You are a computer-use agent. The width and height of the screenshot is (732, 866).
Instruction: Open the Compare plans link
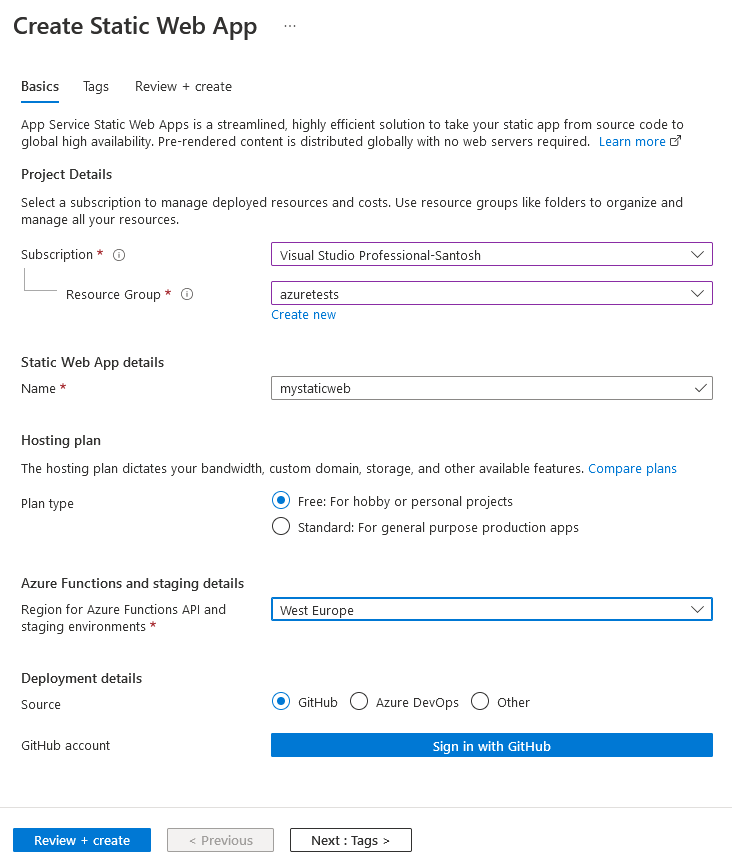[x=632, y=469]
